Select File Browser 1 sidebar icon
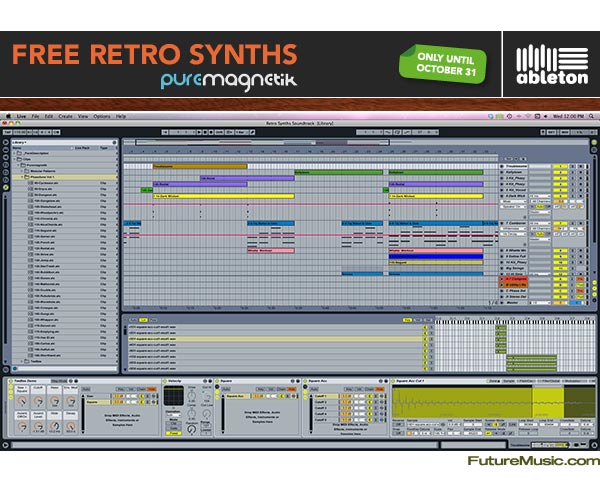Viewport: 600px width, 481px height. [6, 165]
